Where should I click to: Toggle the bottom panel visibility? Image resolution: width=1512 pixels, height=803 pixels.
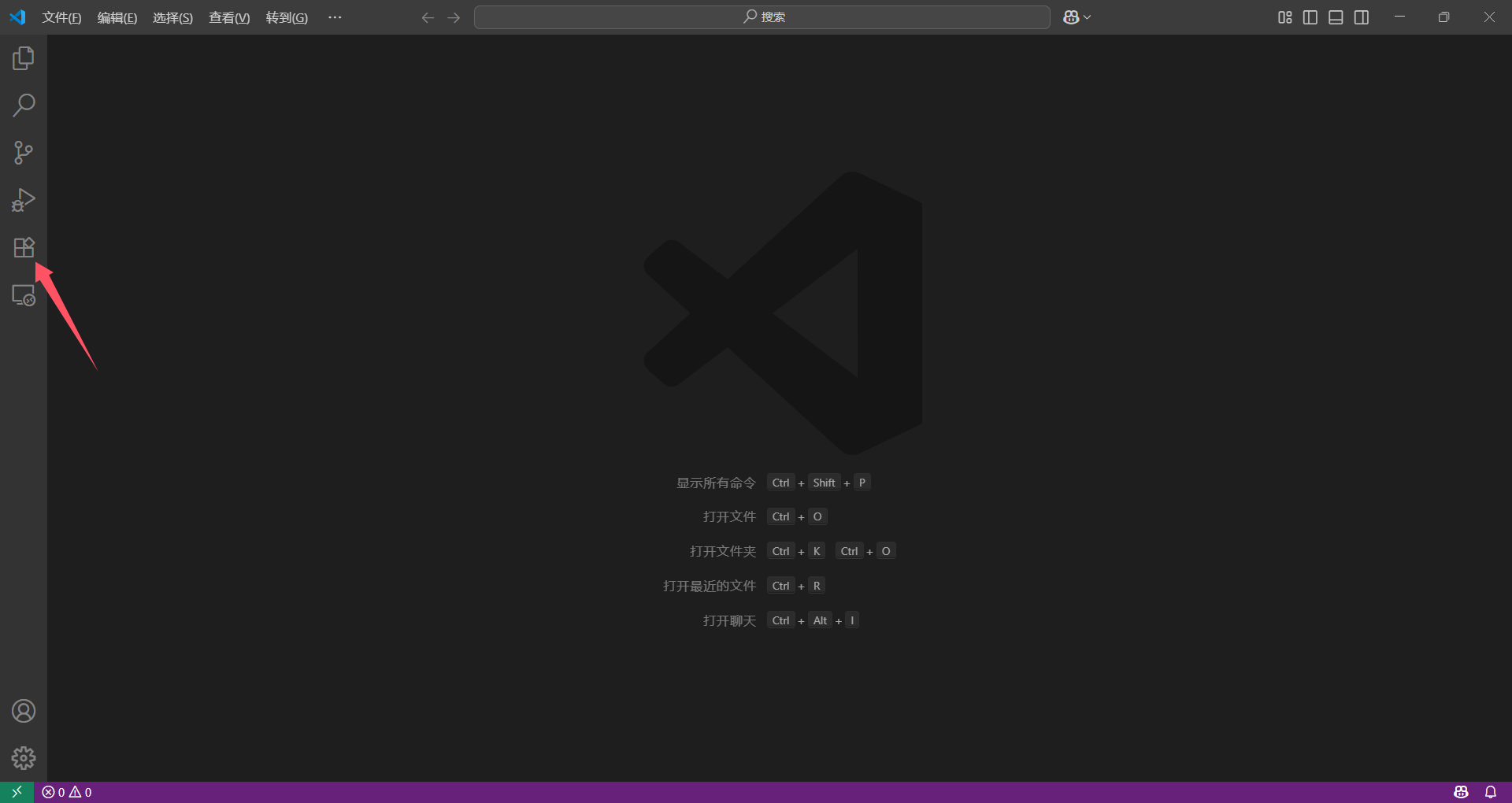click(1336, 17)
